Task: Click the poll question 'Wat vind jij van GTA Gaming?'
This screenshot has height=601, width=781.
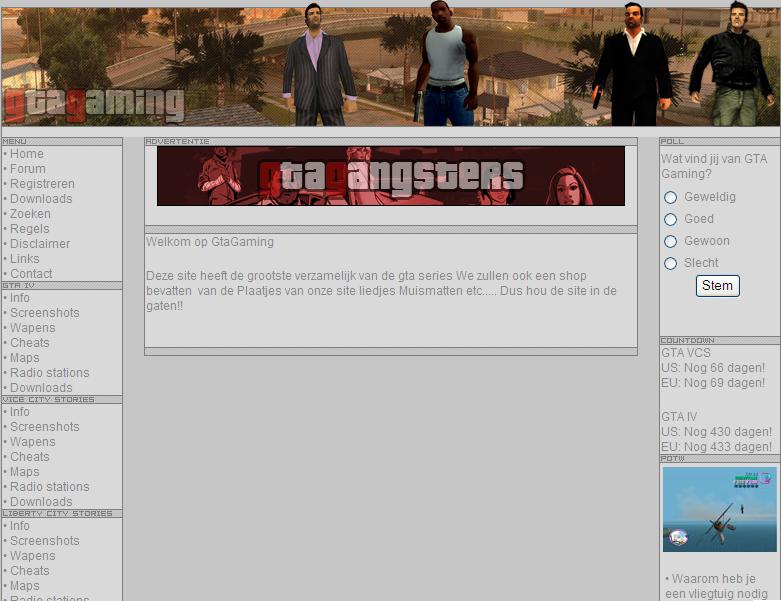Action: [714, 166]
